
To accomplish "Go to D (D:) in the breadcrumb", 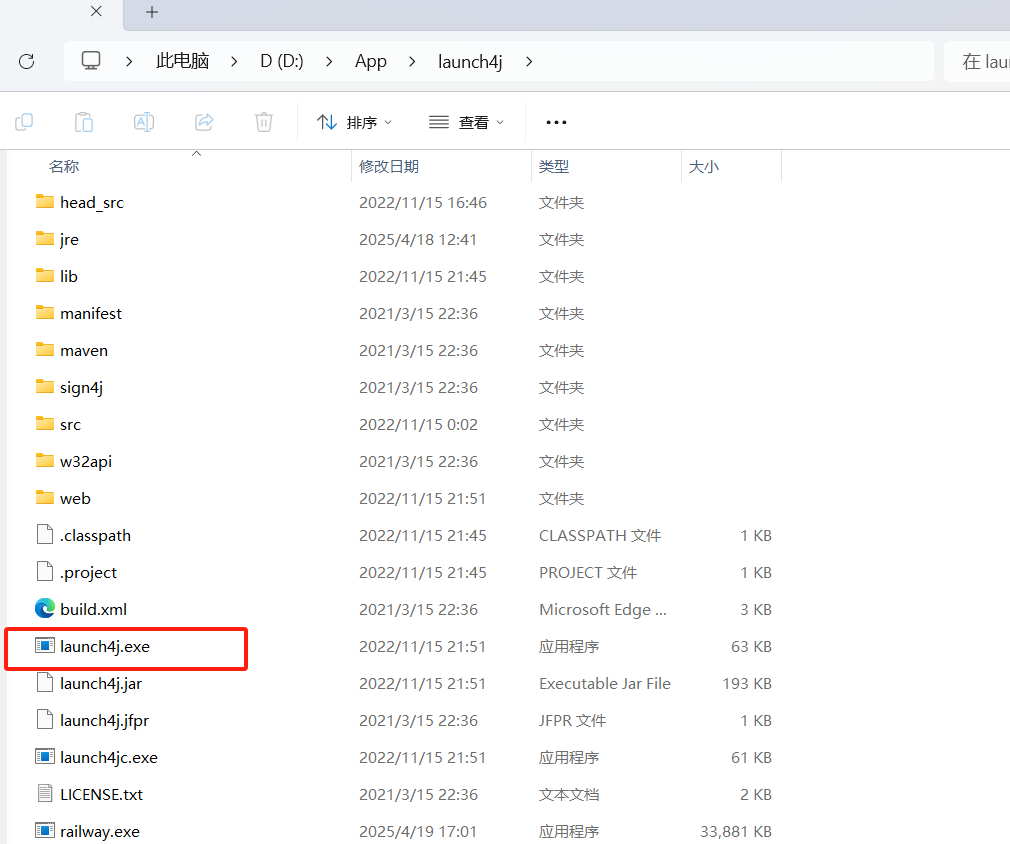I will click(x=281, y=61).
